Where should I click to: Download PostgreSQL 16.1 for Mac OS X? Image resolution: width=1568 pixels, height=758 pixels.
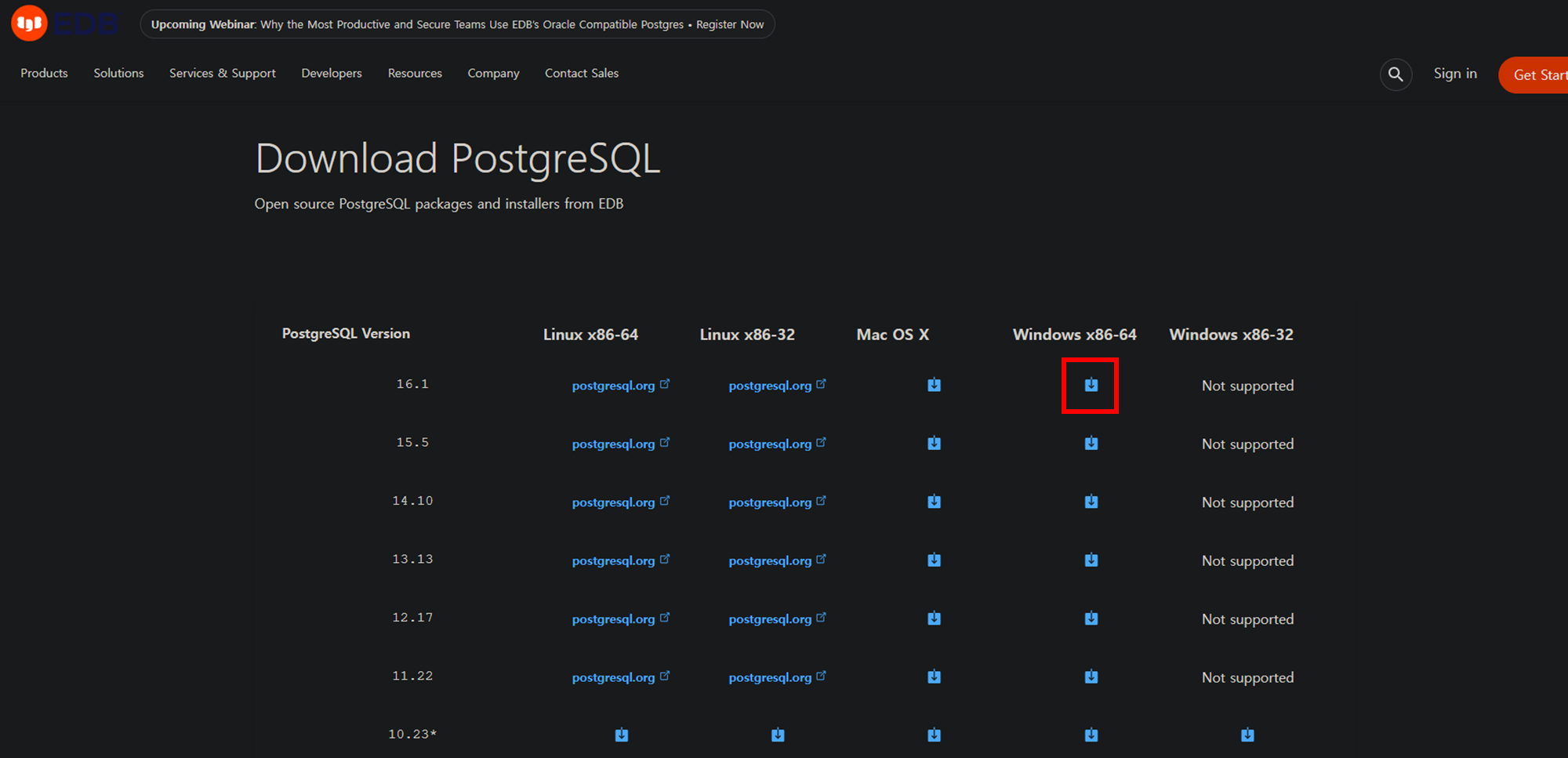(934, 385)
